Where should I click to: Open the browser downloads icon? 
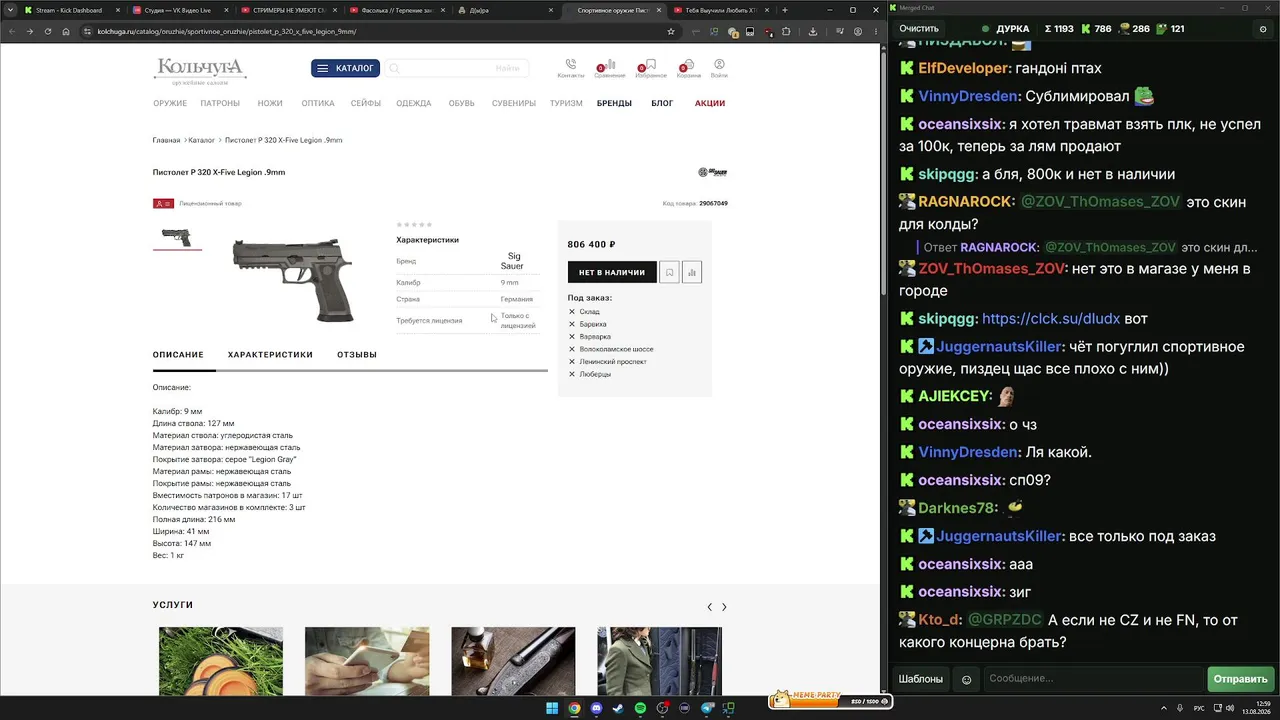tap(813, 31)
